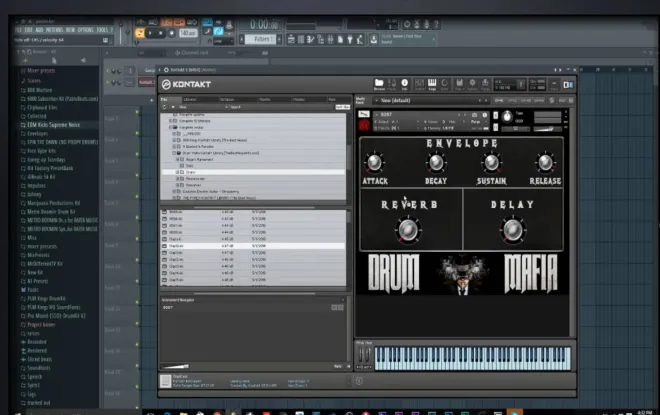Viewport: 660px width, 415px height.
Task: Click Kontakt Quick-load icon
Action: 444,83
